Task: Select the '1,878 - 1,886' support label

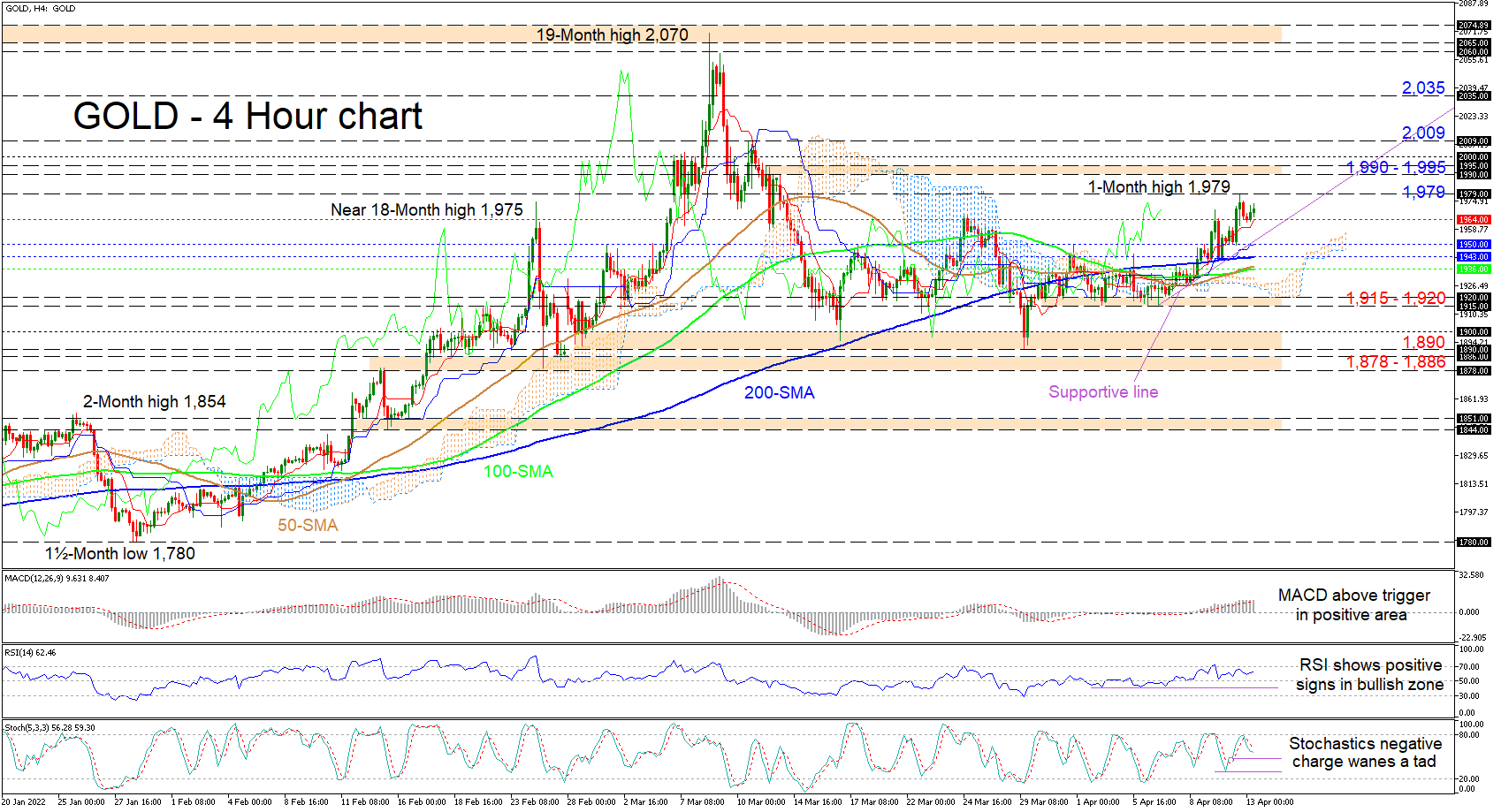Action: pyautogui.click(x=1396, y=361)
